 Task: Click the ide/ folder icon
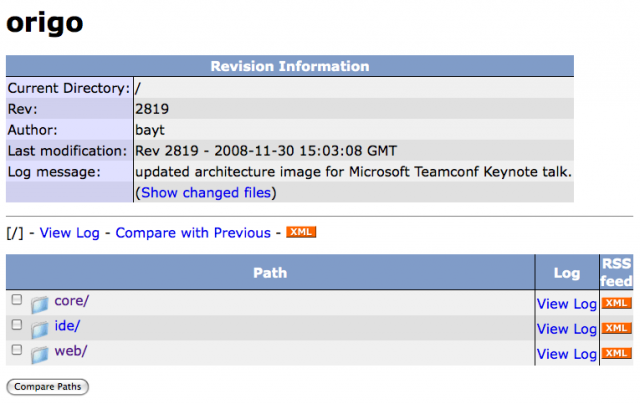point(39,328)
